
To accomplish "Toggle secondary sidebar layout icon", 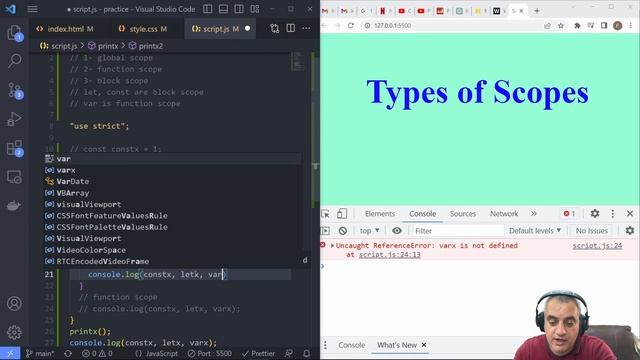I will tap(239, 9).
